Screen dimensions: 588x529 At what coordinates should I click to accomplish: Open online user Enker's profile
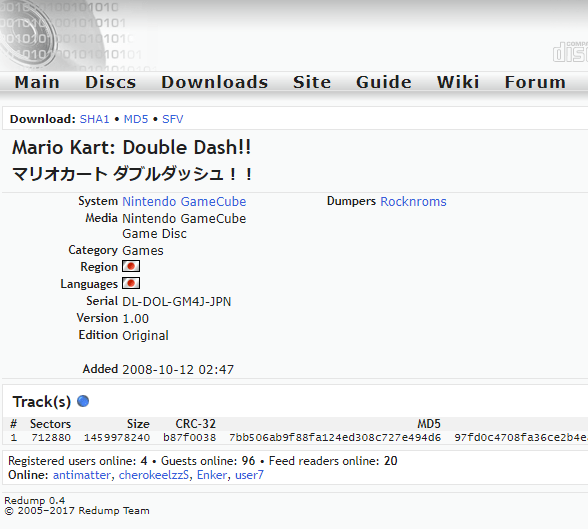tap(212, 475)
